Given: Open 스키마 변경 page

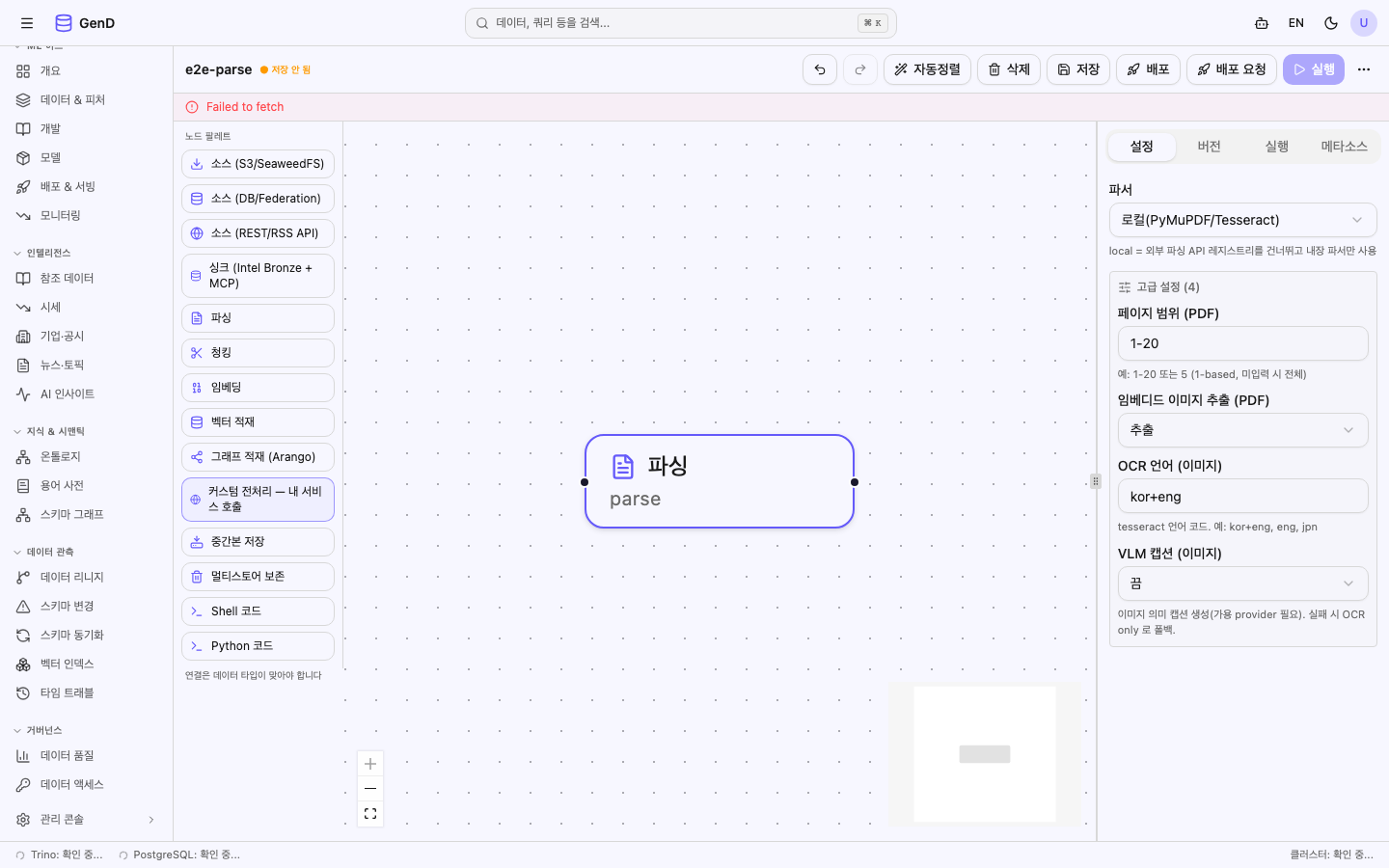Looking at the screenshot, I should (87, 607).
